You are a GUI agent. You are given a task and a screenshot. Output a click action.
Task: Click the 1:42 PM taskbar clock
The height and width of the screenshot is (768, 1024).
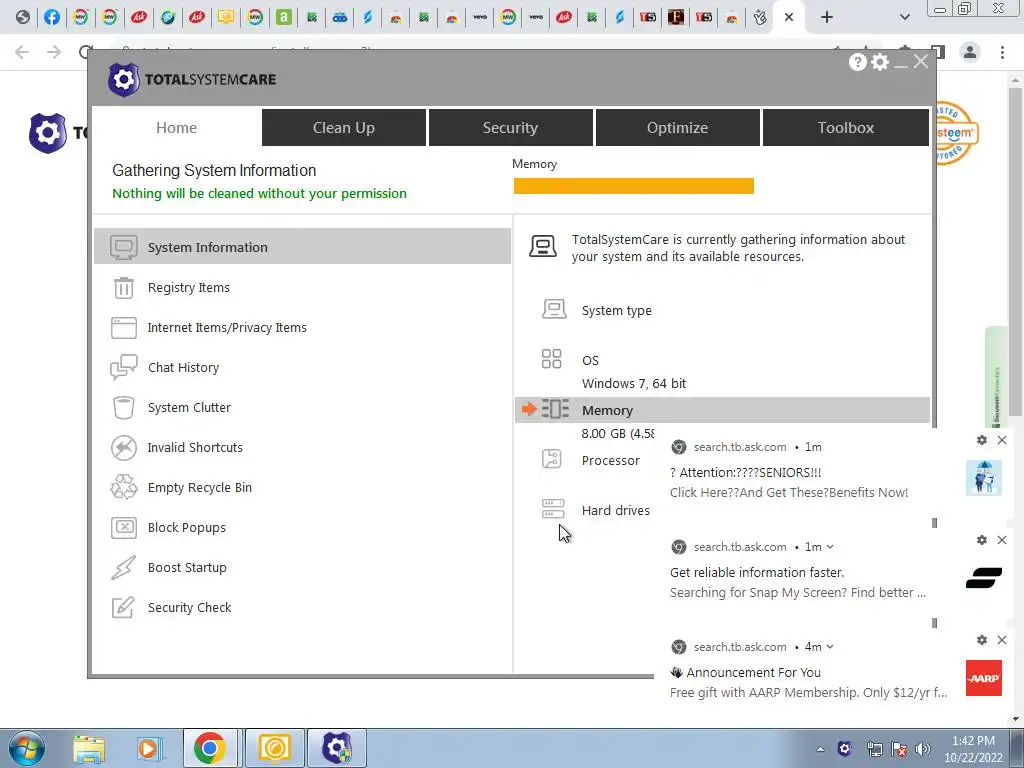point(973,741)
